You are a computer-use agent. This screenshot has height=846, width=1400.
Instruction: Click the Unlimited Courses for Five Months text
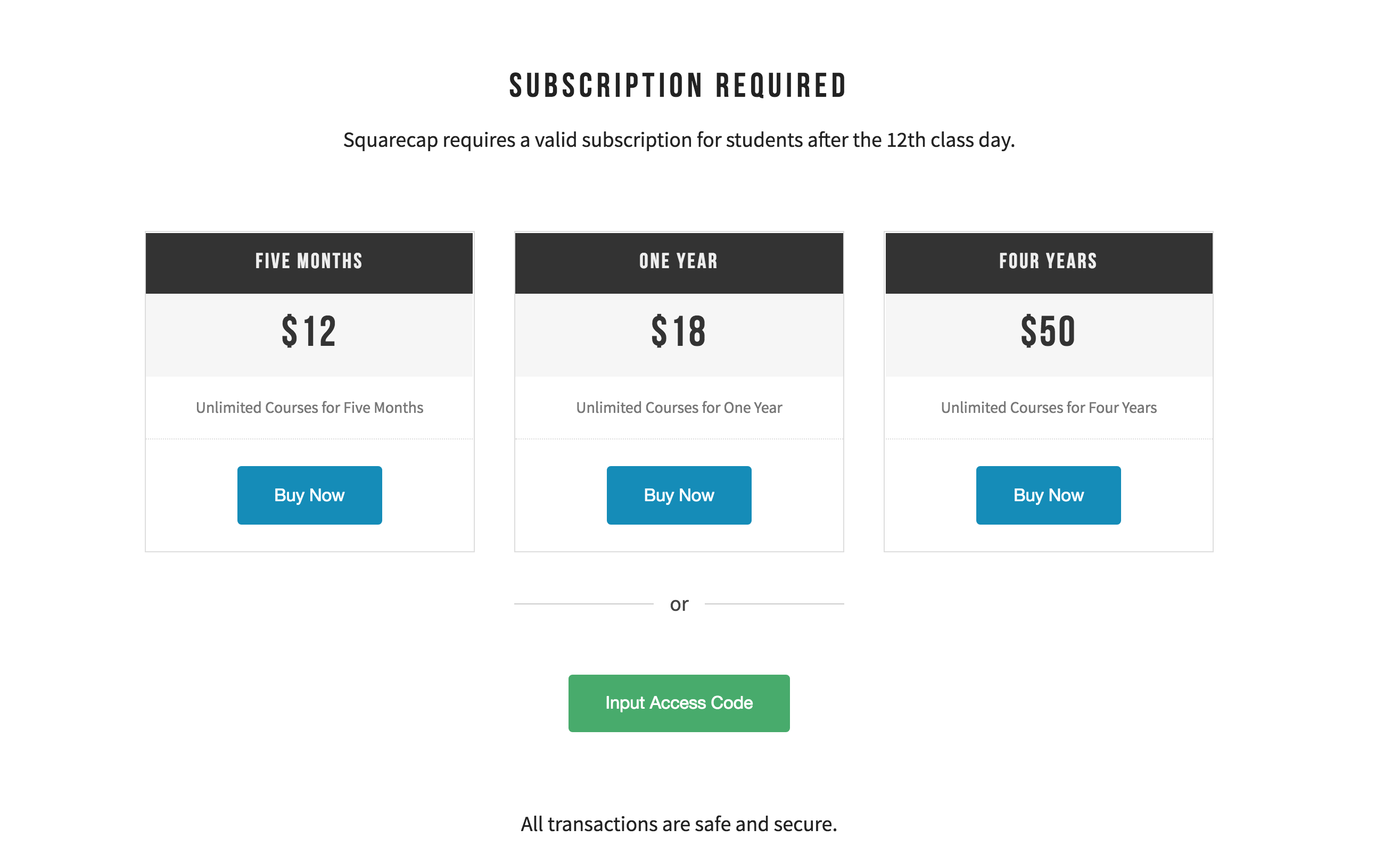(x=309, y=408)
